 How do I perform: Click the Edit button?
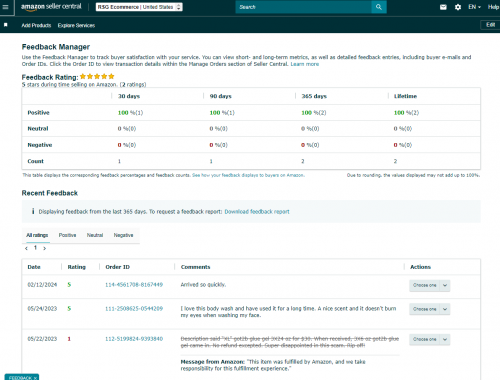(490, 25)
